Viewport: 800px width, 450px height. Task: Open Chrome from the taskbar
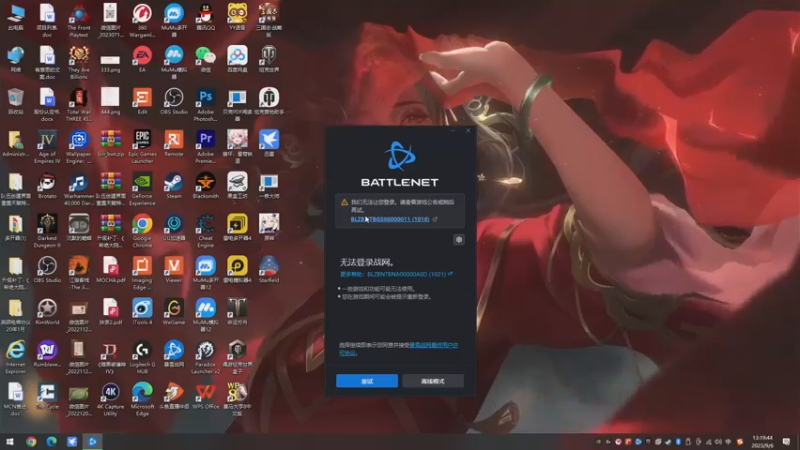(x=31, y=441)
